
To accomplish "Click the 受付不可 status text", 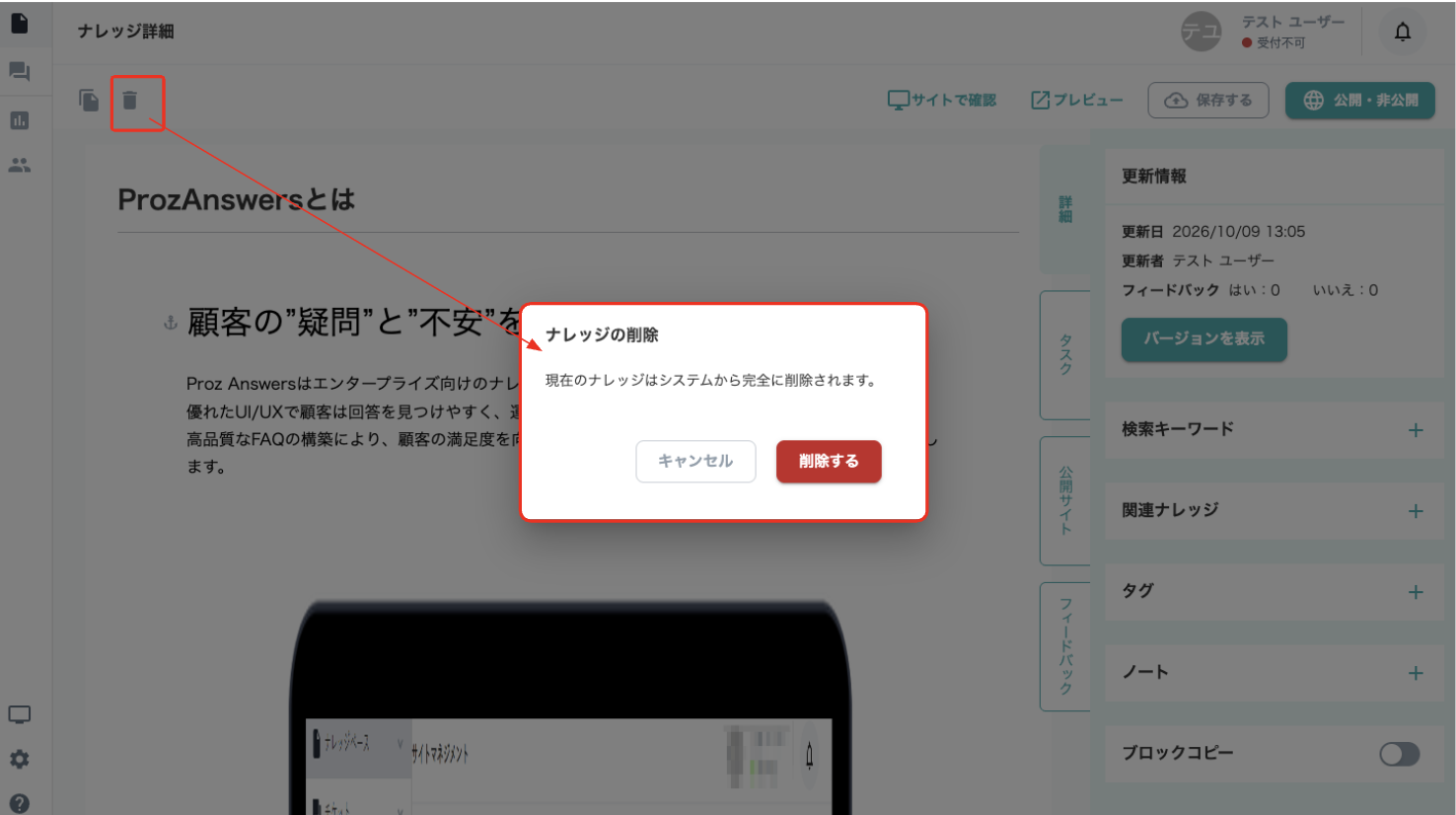I will click(1280, 43).
